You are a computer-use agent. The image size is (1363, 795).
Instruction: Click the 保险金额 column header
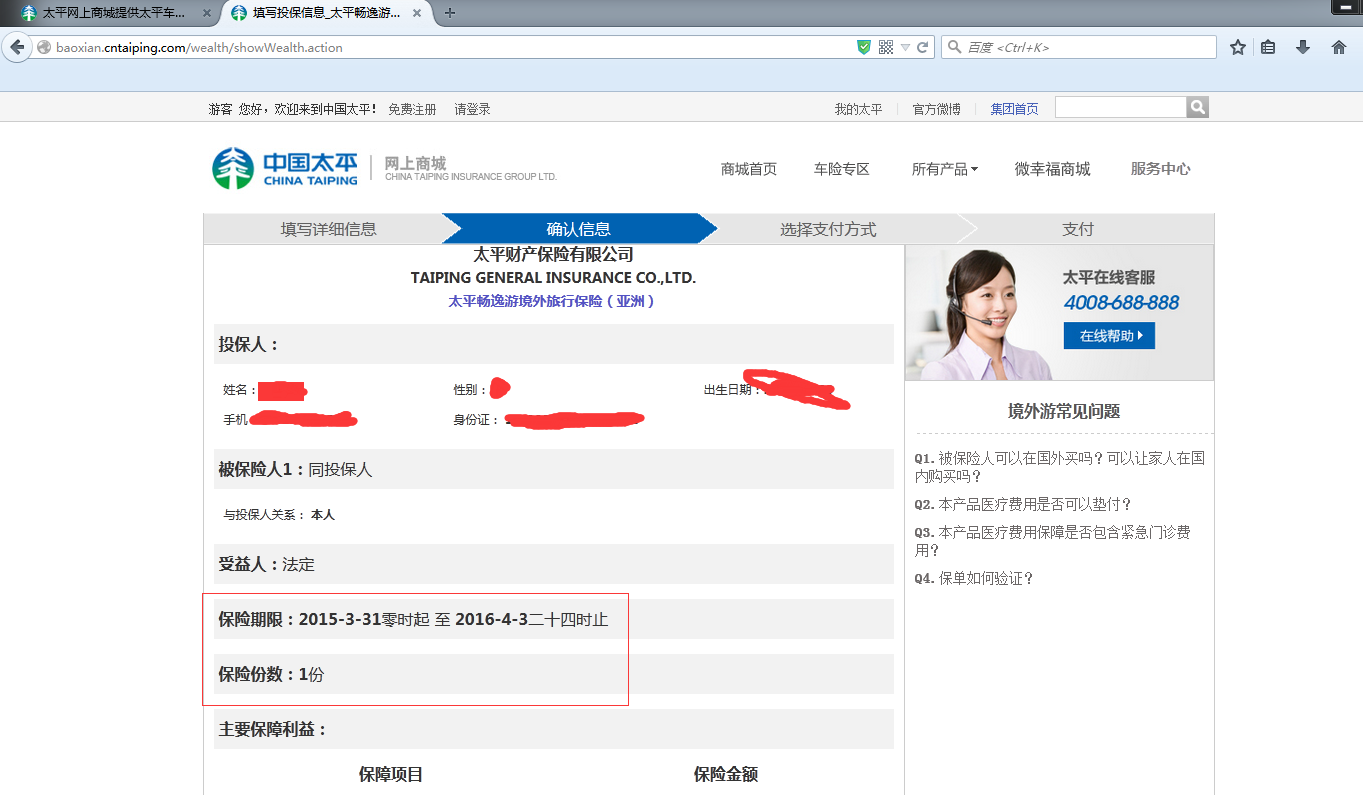point(726,775)
